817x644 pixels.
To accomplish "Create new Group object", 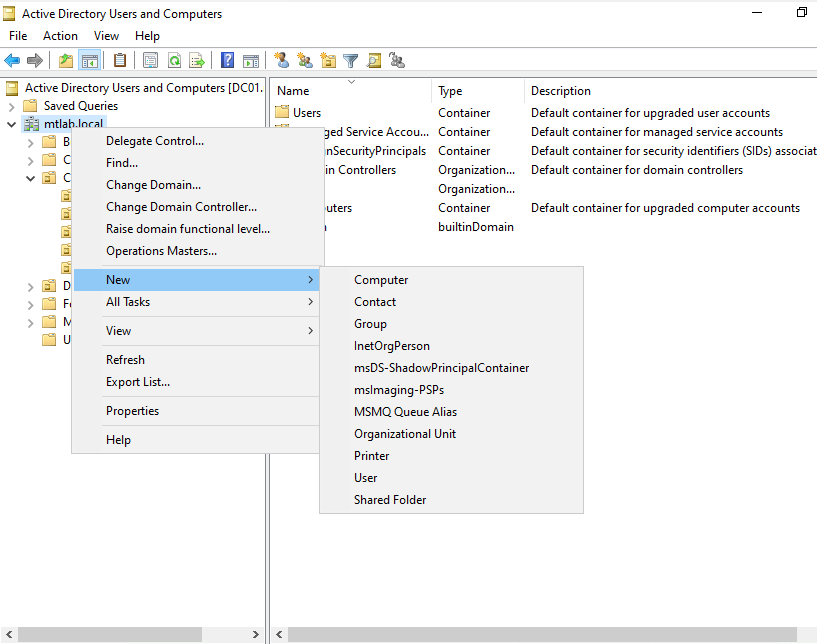I will pos(451,324).
